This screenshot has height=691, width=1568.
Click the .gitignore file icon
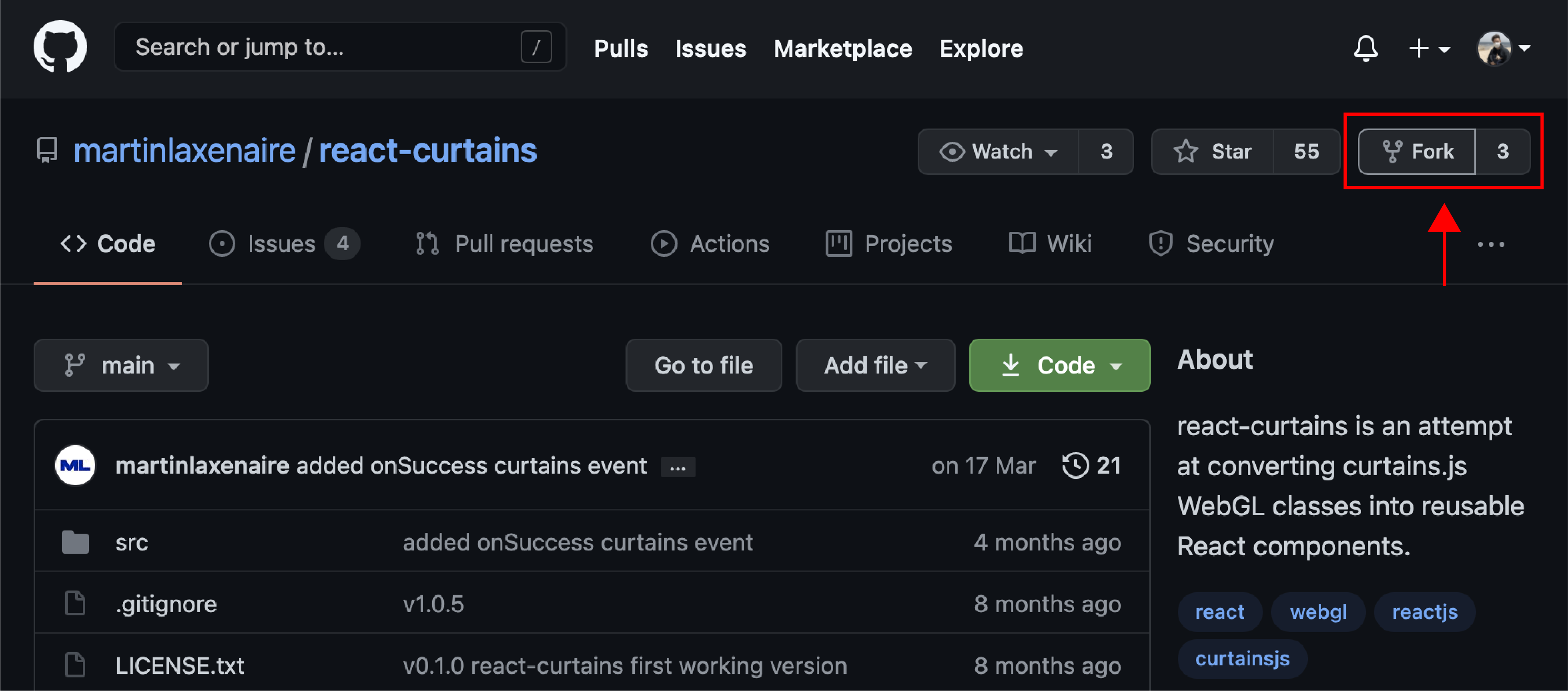point(75,603)
